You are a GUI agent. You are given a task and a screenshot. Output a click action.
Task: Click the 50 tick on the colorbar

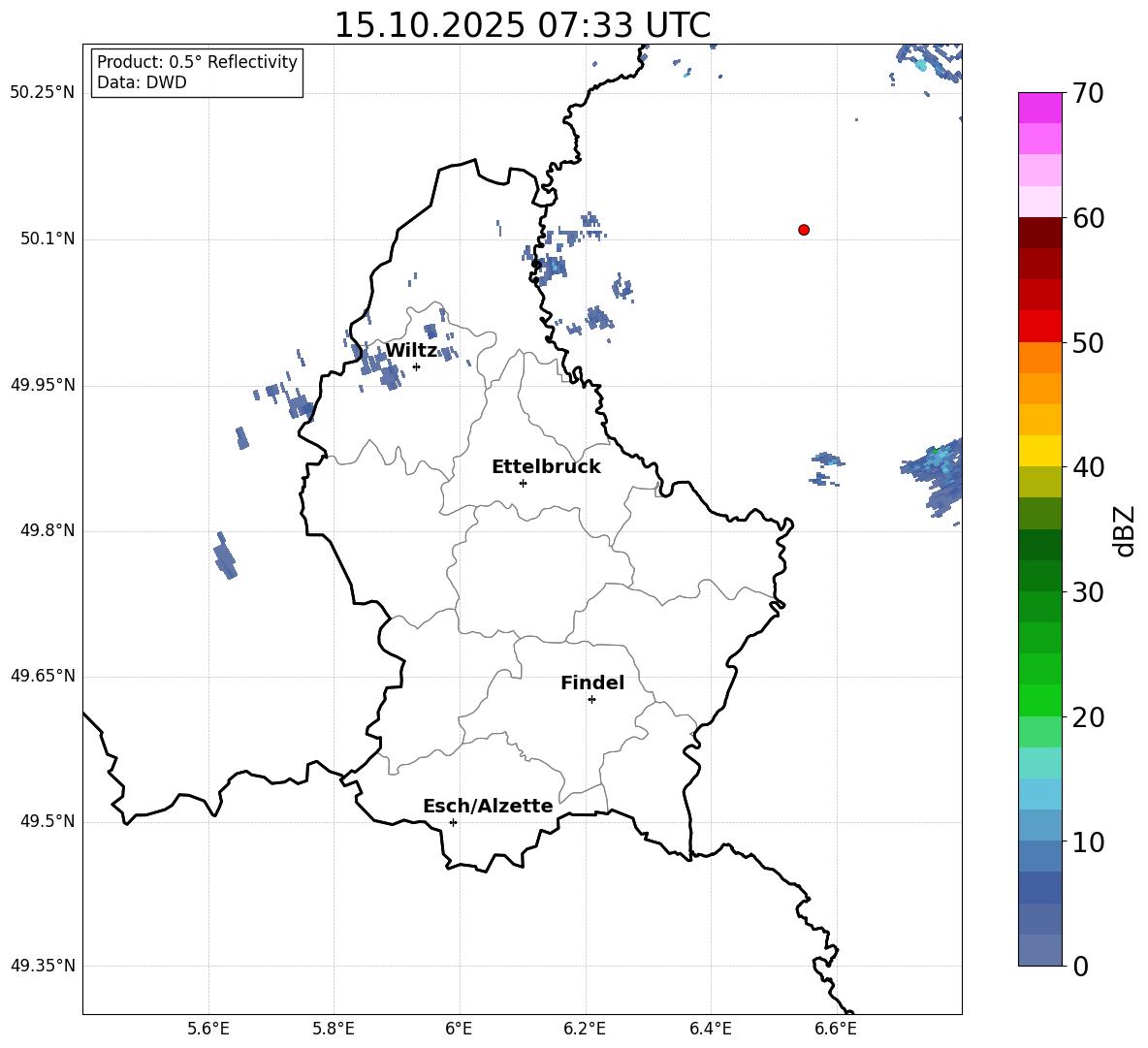[x=1088, y=343]
